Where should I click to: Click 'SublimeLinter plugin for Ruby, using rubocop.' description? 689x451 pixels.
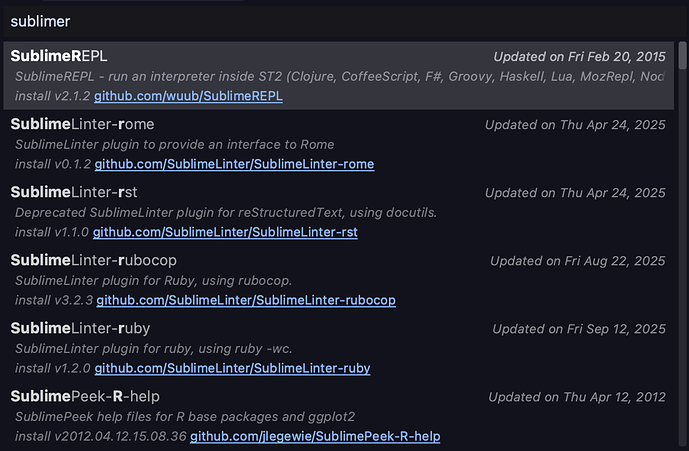point(153,281)
